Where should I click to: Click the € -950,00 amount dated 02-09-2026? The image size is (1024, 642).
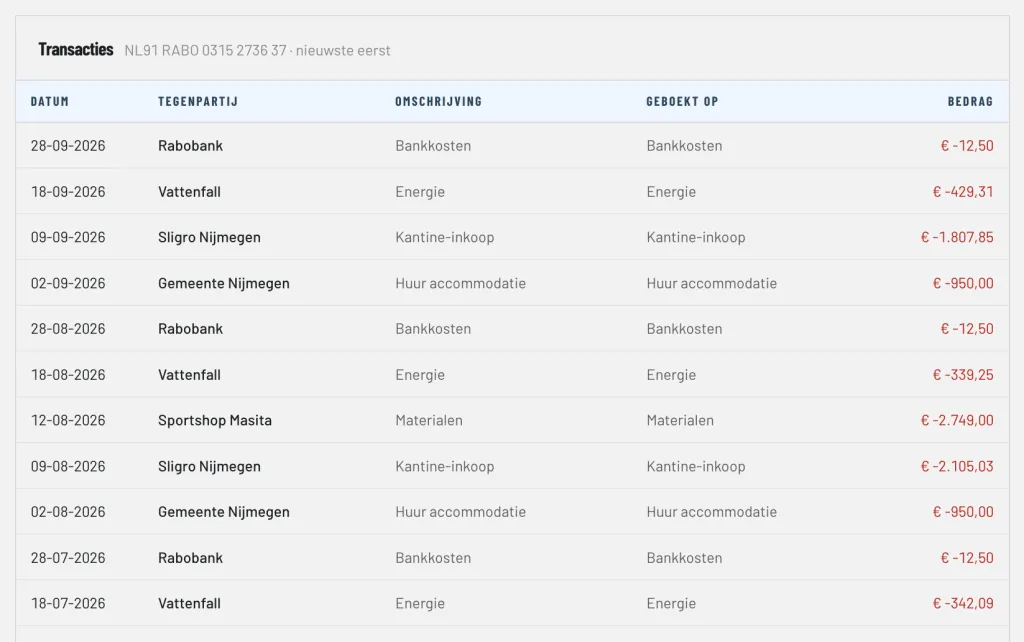click(963, 283)
